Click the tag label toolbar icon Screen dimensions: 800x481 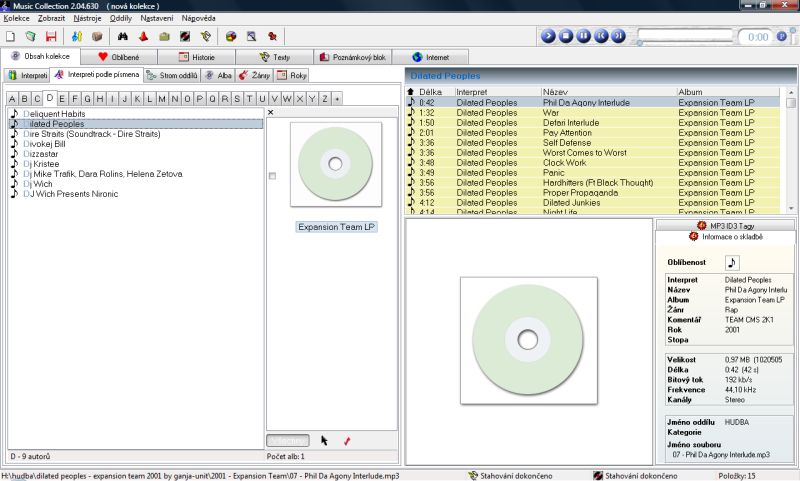click(206, 37)
